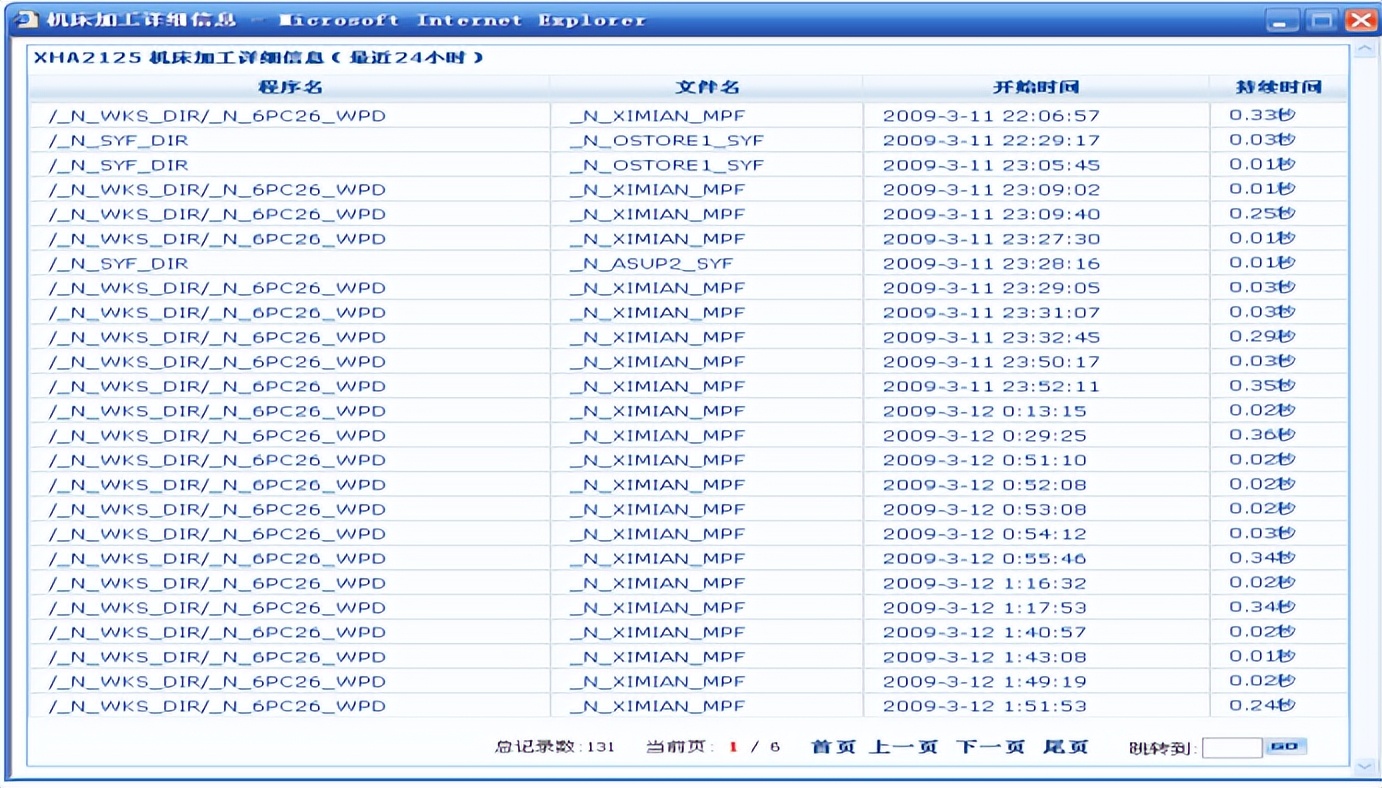This screenshot has height=788, width=1382.
Task: Select start time 2009-3-12 1:16:32
Action: click(984, 583)
